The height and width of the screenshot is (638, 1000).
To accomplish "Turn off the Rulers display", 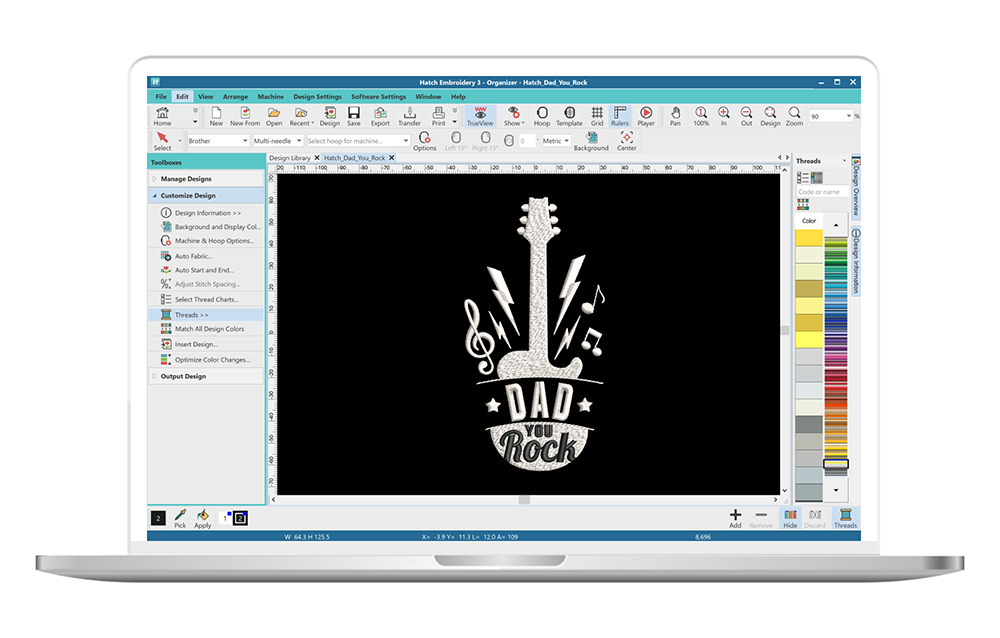I will pos(620,116).
